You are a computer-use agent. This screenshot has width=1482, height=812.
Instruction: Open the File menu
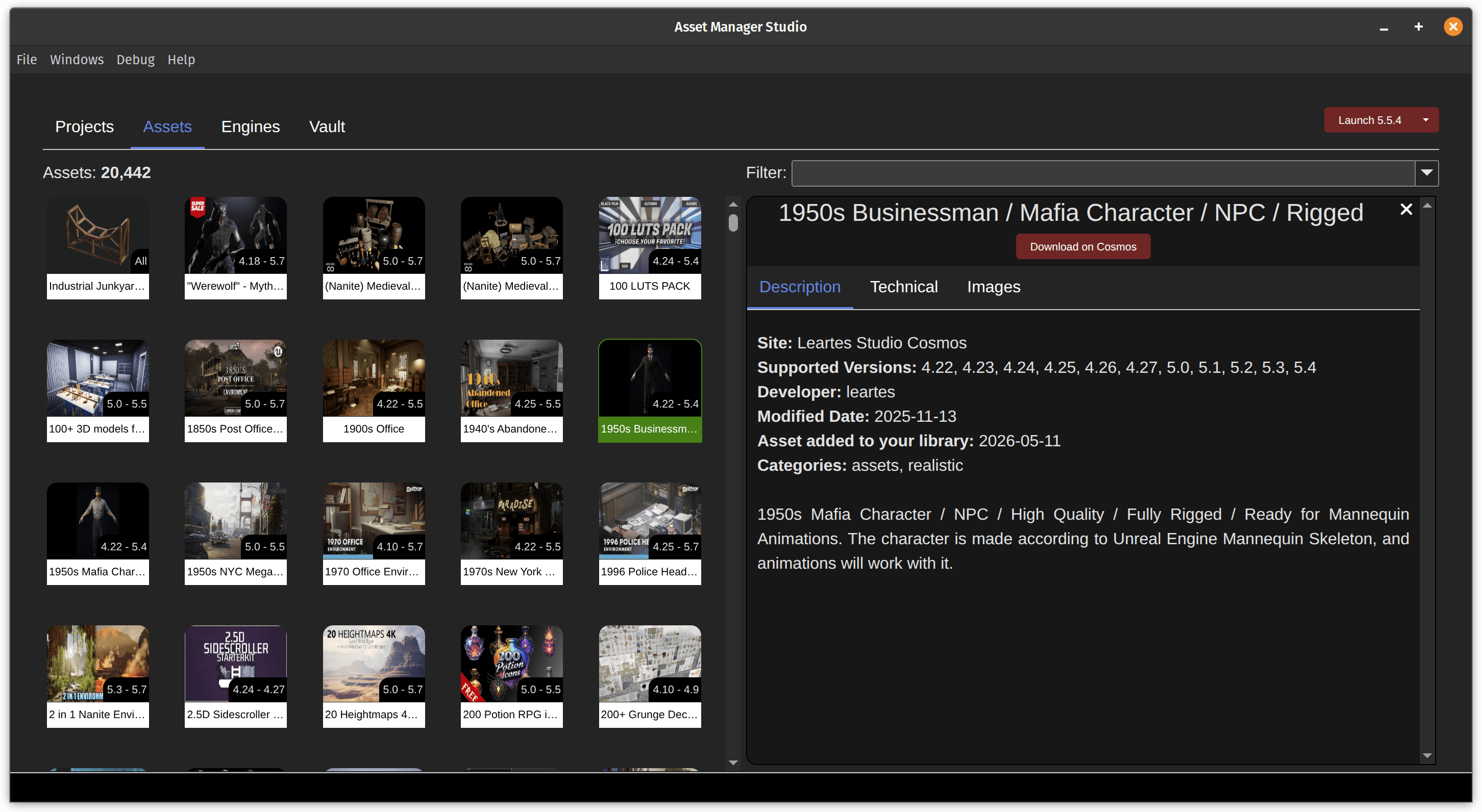27,59
